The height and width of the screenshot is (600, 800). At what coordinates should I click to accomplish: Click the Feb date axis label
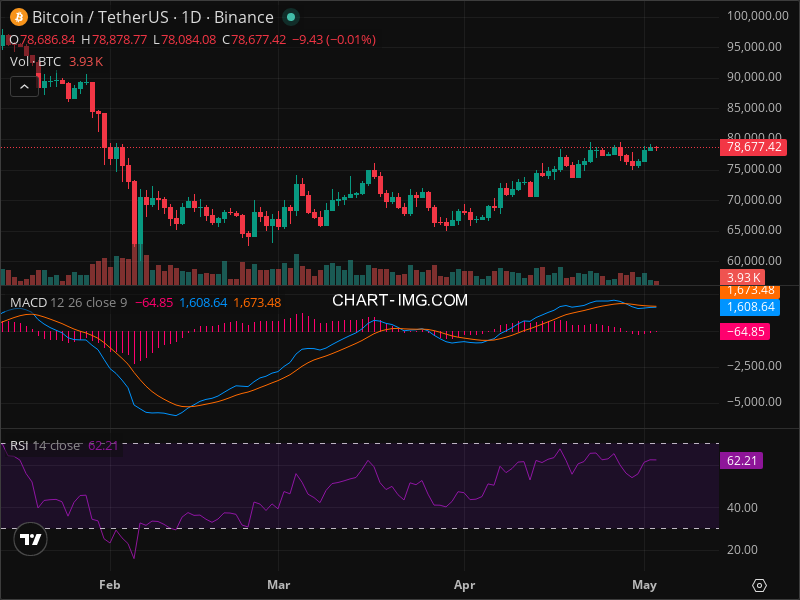pyautogui.click(x=110, y=585)
